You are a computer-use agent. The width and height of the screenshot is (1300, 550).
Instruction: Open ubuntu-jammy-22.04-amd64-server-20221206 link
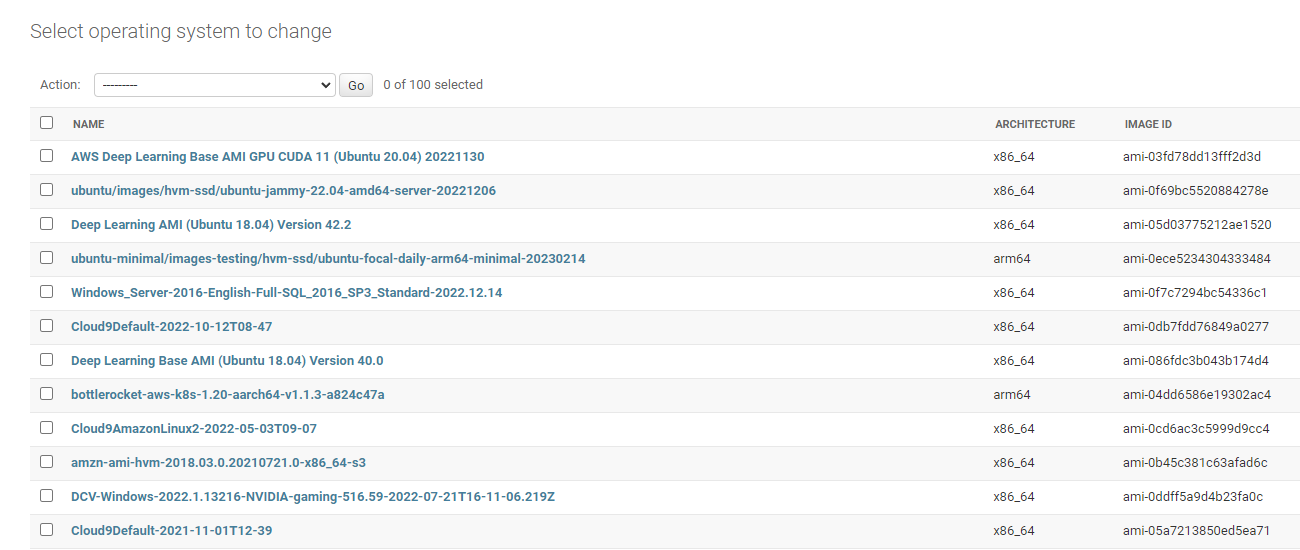pyautogui.click(x=283, y=191)
